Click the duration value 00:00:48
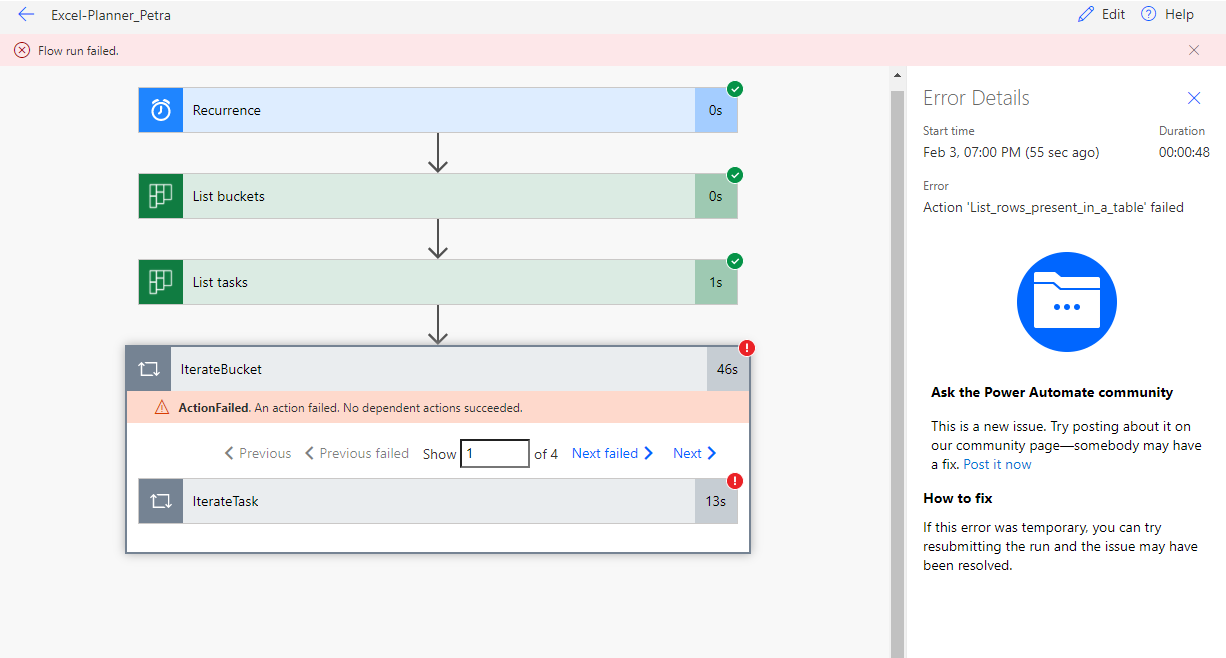Image resolution: width=1226 pixels, height=658 pixels. pos(1184,152)
